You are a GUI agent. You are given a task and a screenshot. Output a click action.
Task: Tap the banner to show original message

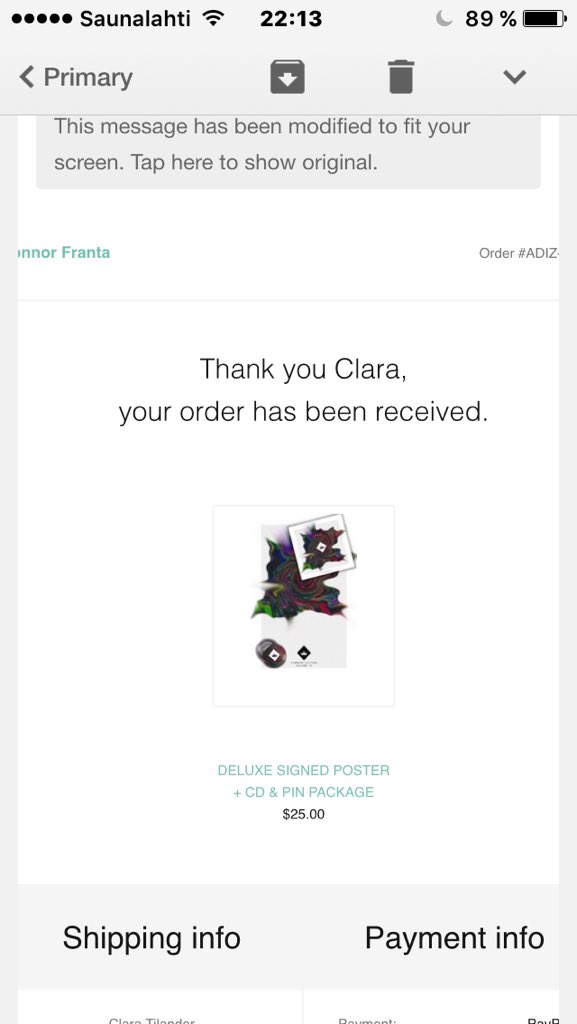point(288,144)
